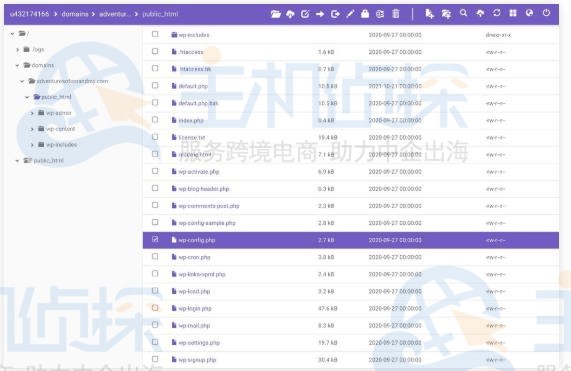Go to the public_html breadcrumb
571x371 pixels.
click(160, 14)
